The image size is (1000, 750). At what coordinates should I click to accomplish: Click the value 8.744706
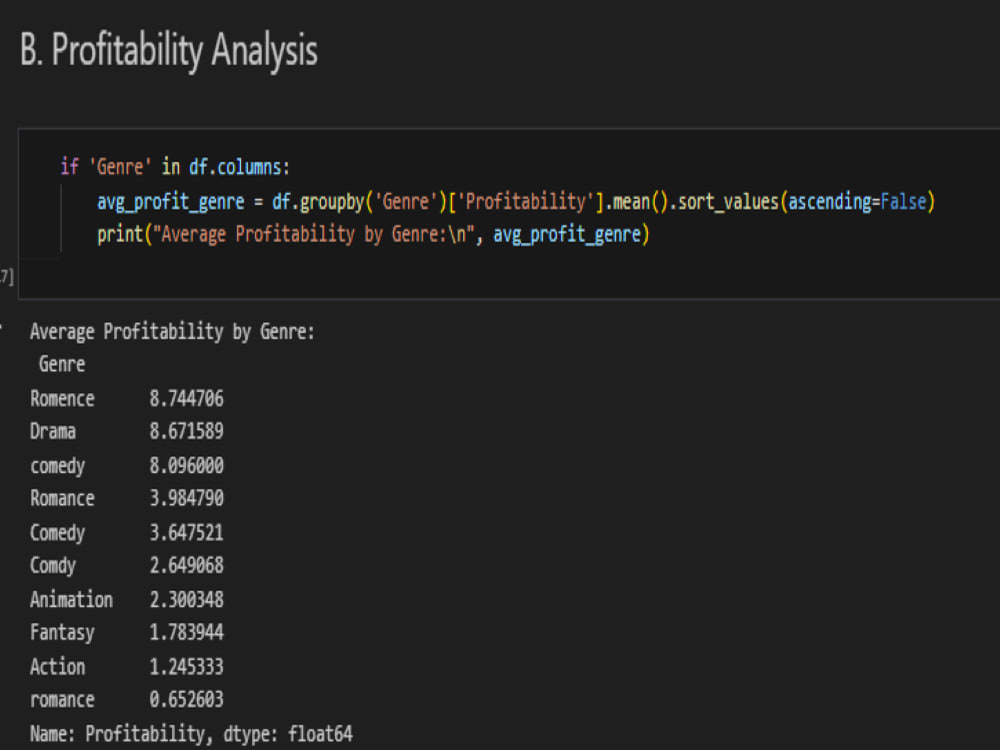pyautogui.click(x=186, y=399)
